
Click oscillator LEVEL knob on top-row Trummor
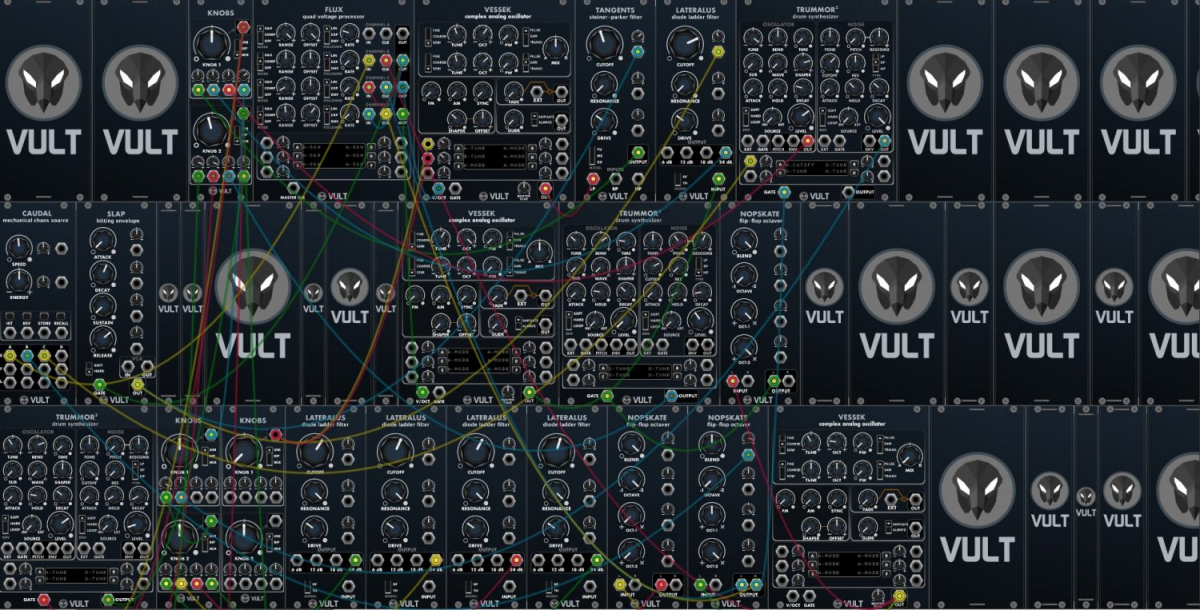801,116
